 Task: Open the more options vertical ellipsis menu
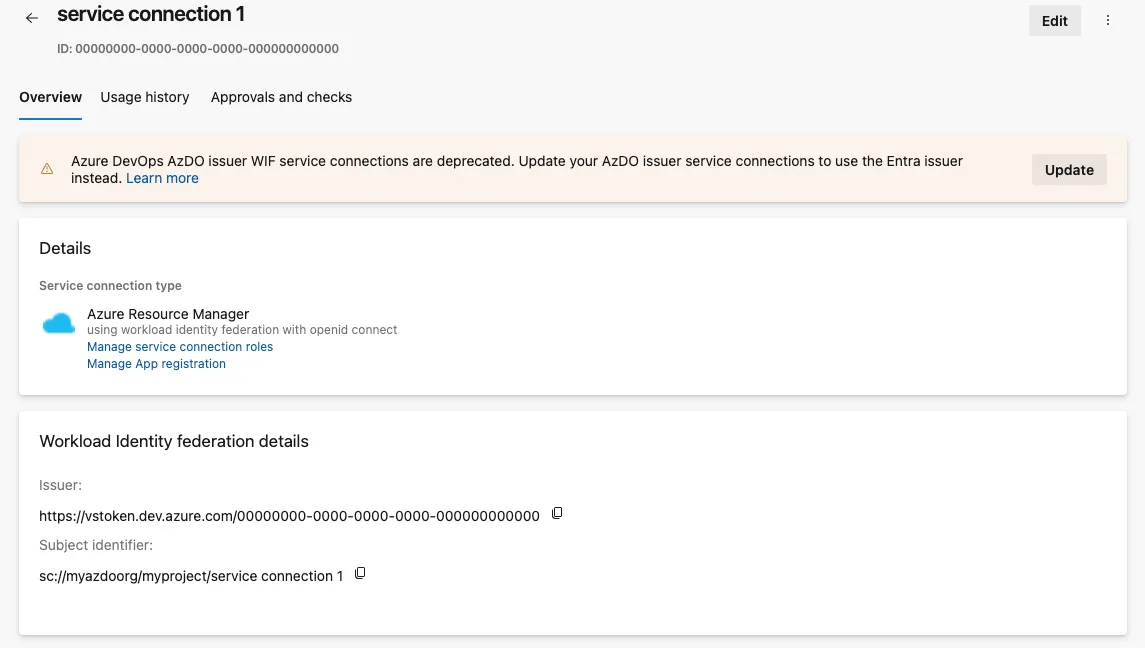coord(1108,20)
